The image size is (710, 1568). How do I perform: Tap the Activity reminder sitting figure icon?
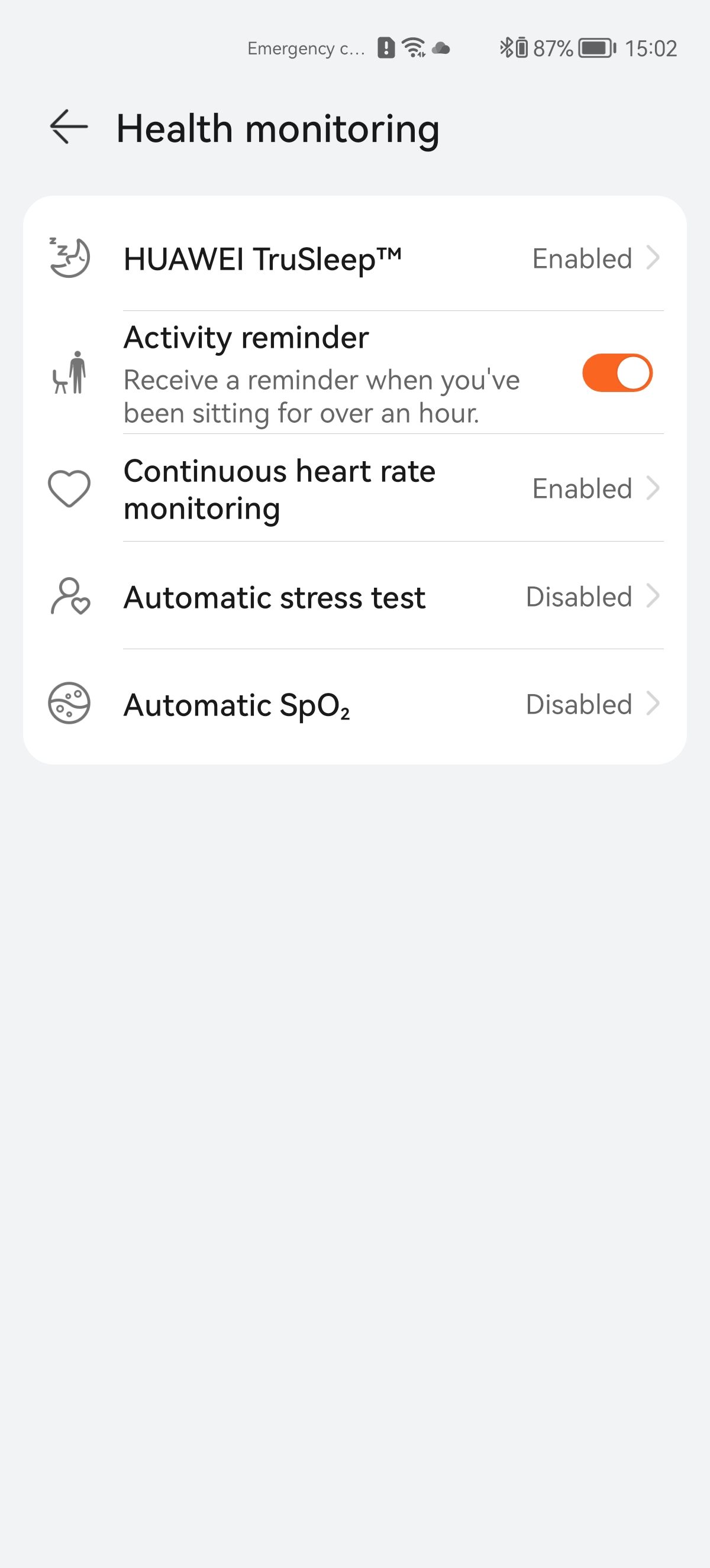coord(69,372)
